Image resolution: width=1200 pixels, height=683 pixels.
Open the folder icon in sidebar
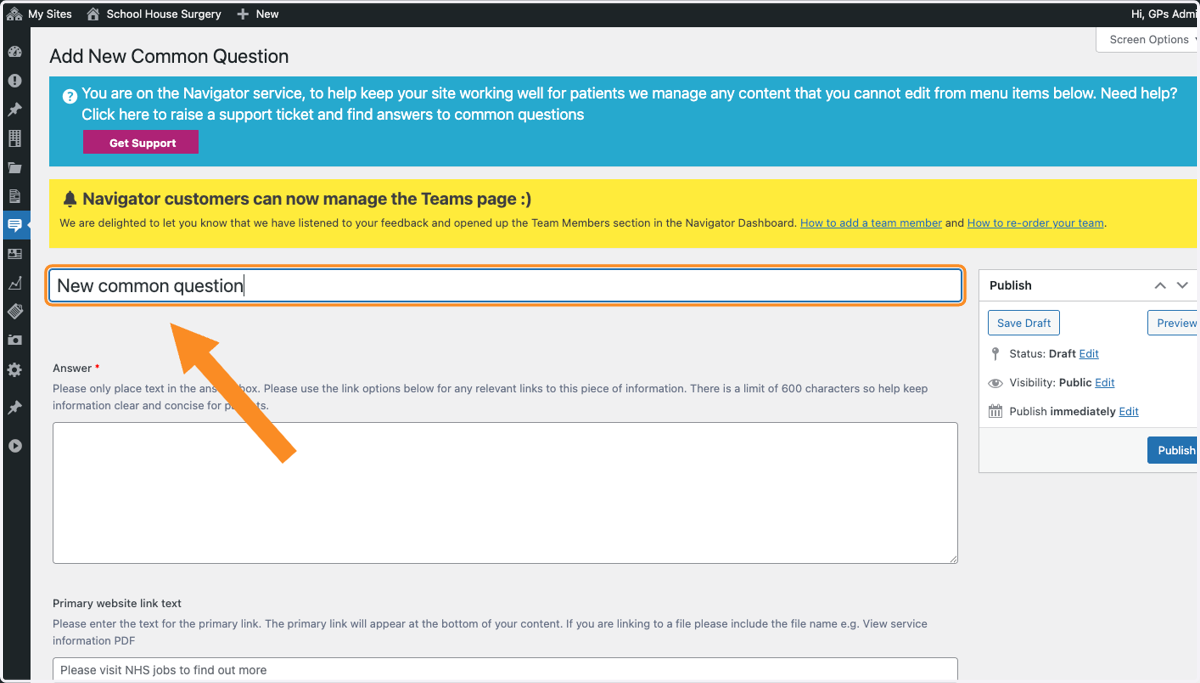click(15, 168)
